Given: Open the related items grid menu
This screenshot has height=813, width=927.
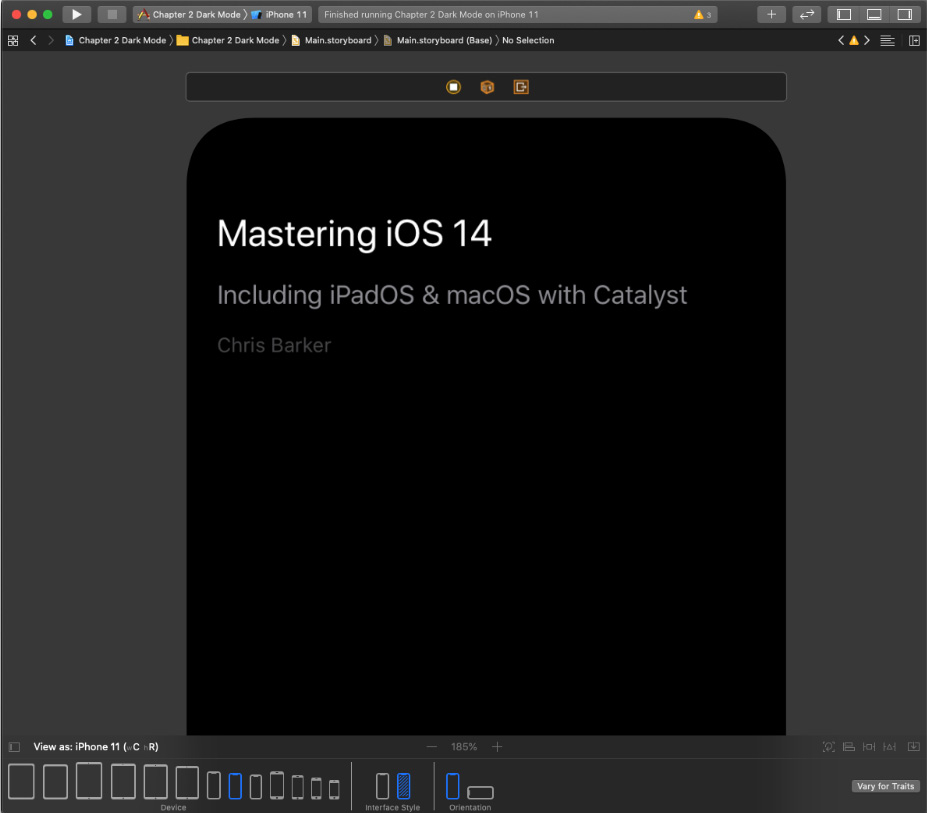Looking at the screenshot, I should coord(13,40).
